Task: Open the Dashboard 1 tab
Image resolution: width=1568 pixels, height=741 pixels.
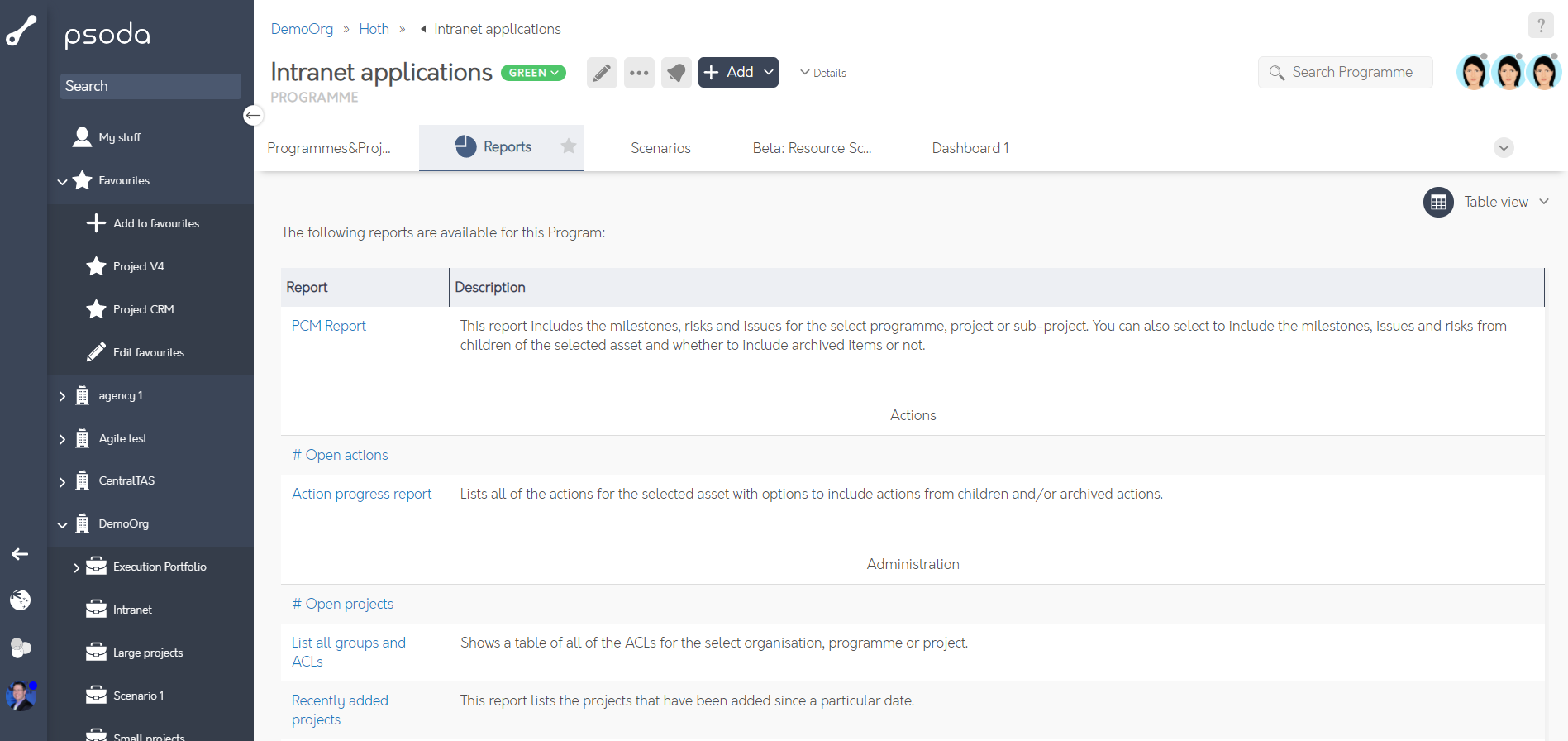Action: coord(970,147)
